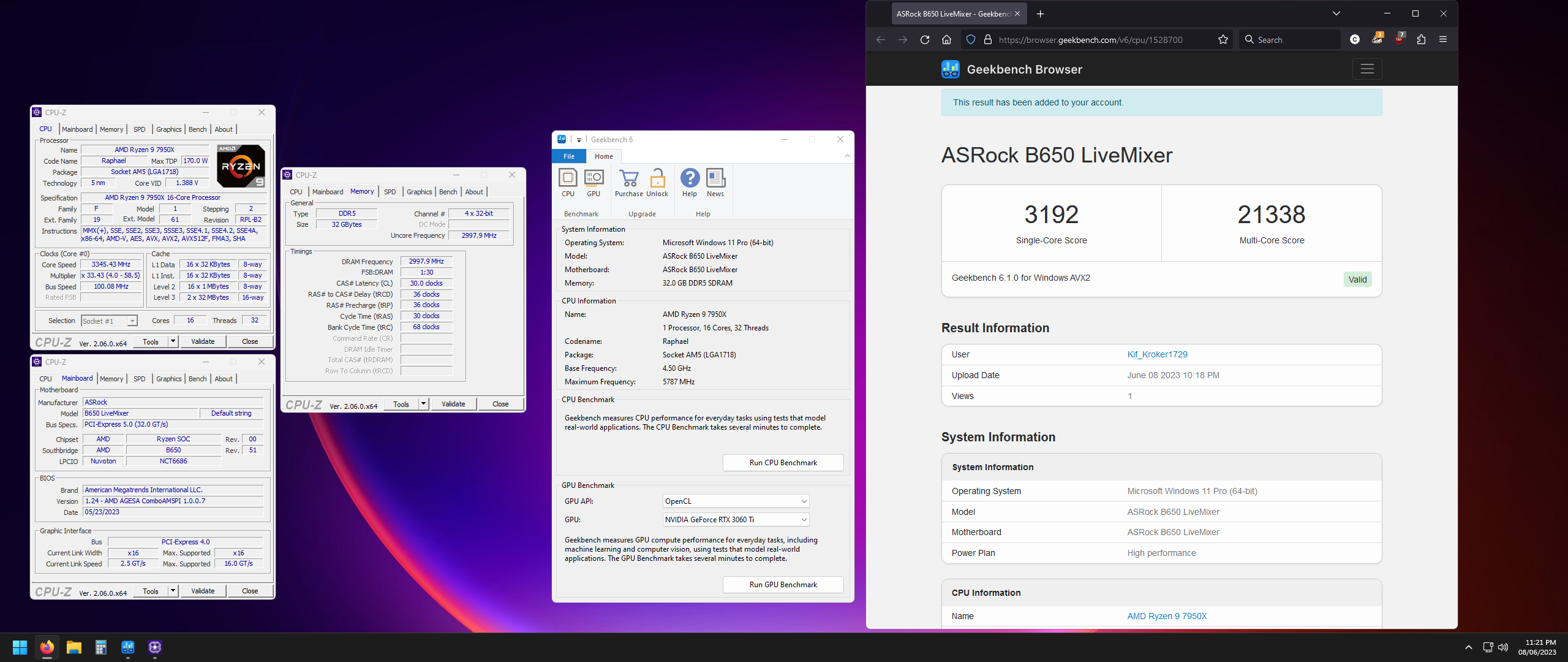This screenshot has width=1568, height=662.
Task: Open quick access toolbar dropdown in Geekbench
Action: pyautogui.click(x=579, y=140)
